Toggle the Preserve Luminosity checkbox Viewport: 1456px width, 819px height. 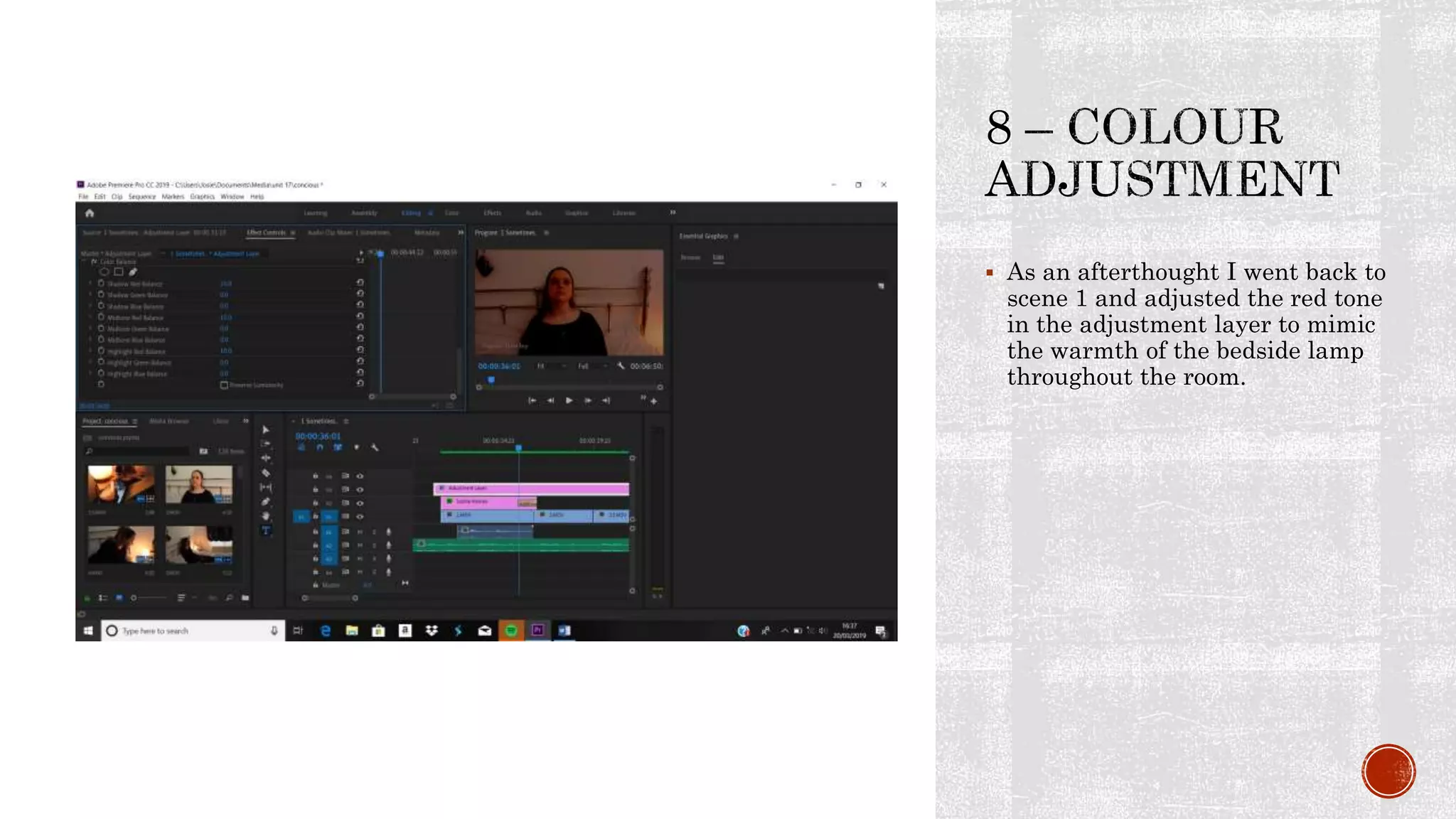(x=224, y=385)
